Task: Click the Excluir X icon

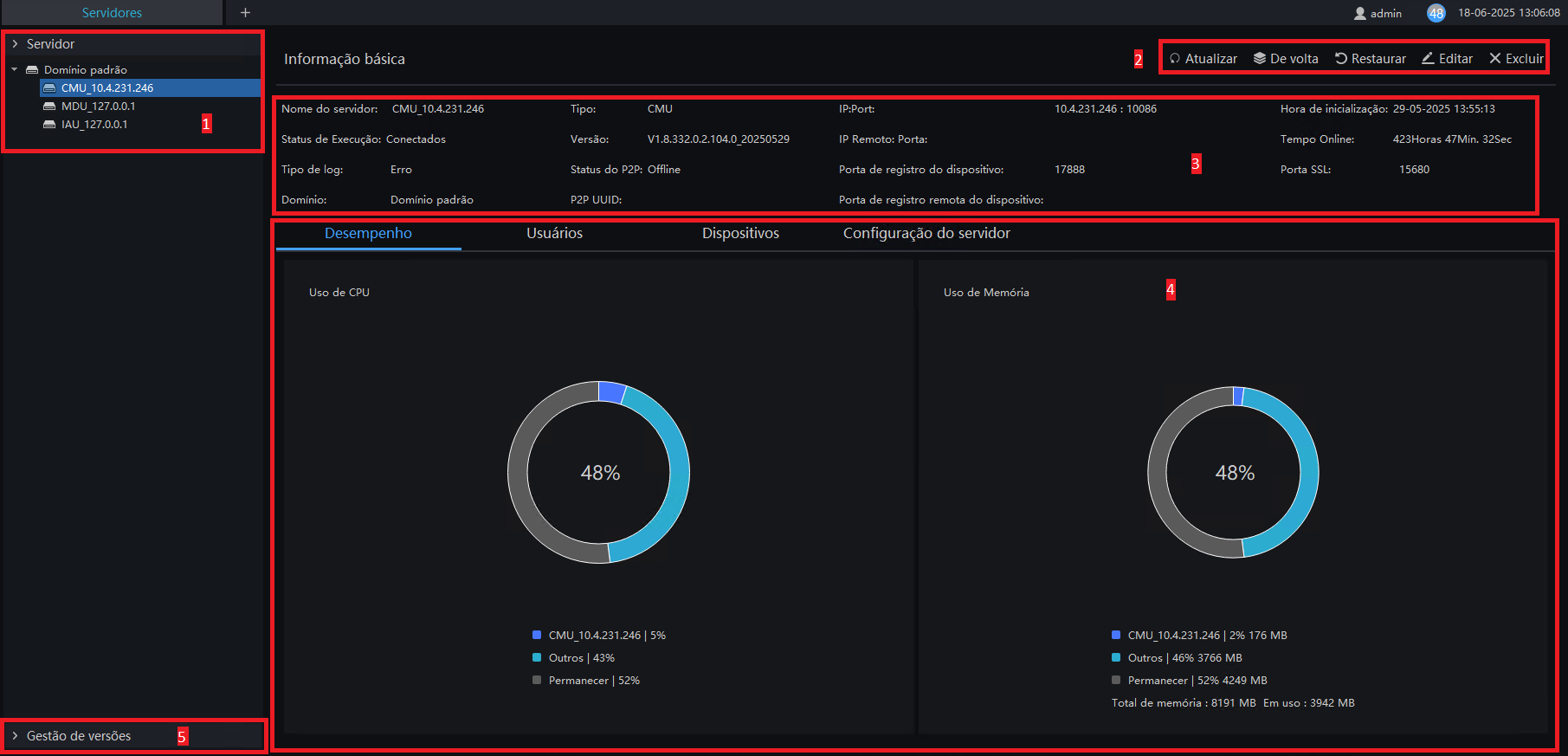Action: (x=1495, y=59)
